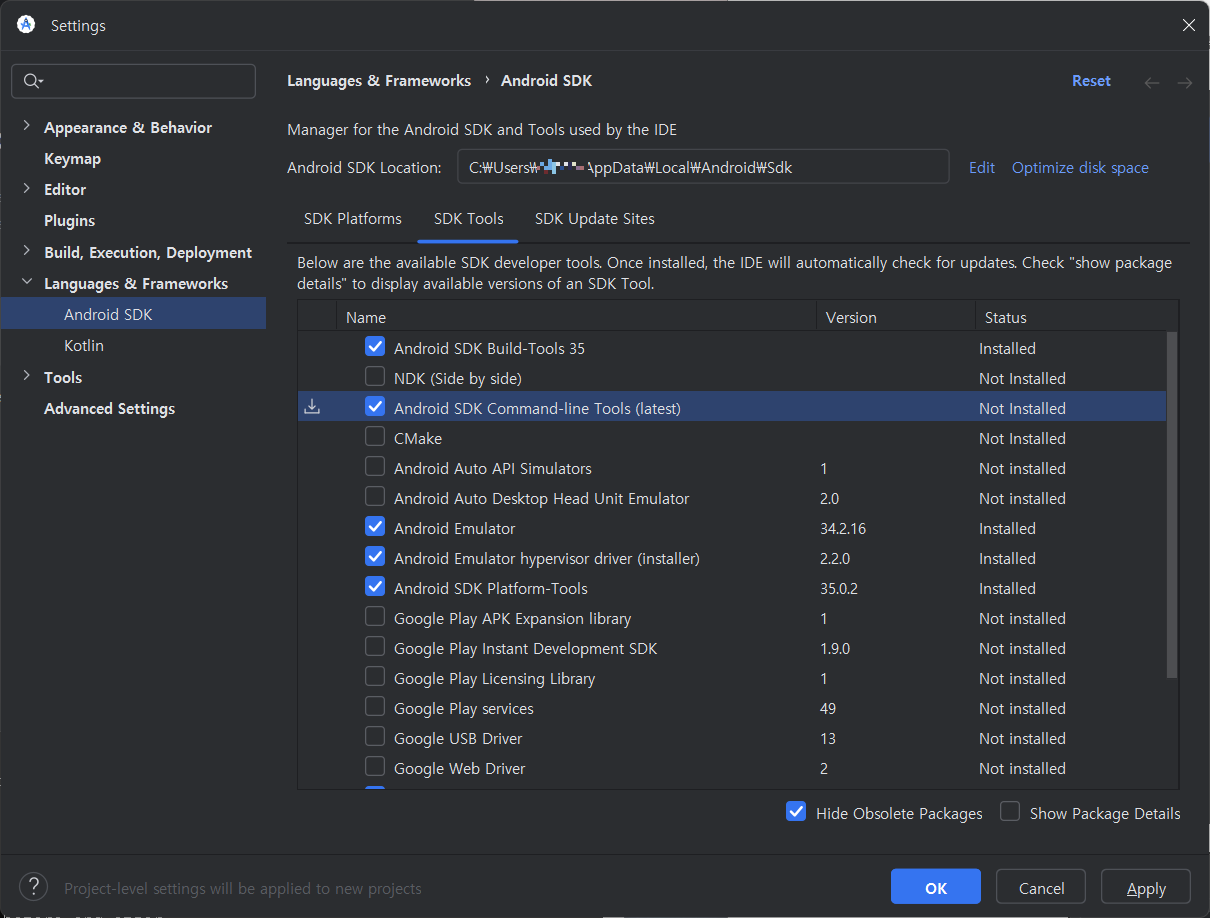Click the Cancel button

click(x=1041, y=887)
